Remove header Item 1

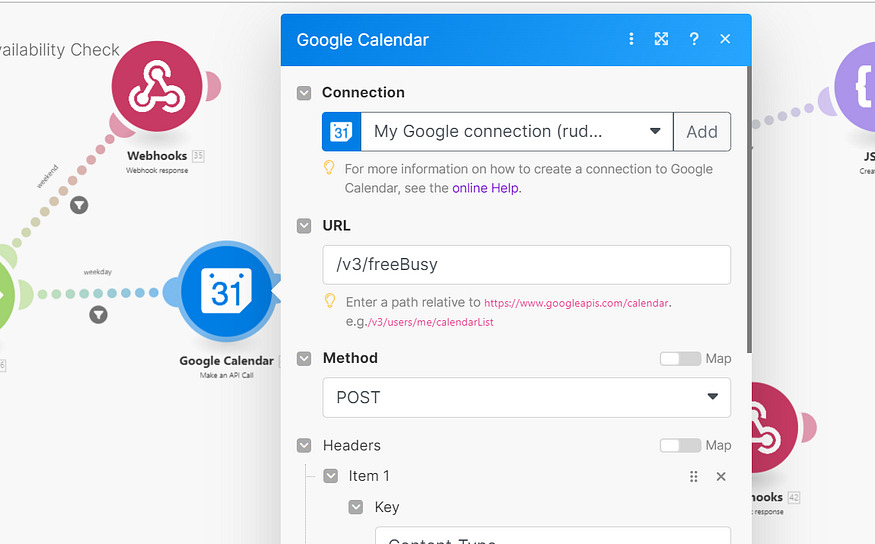pyautogui.click(x=721, y=476)
